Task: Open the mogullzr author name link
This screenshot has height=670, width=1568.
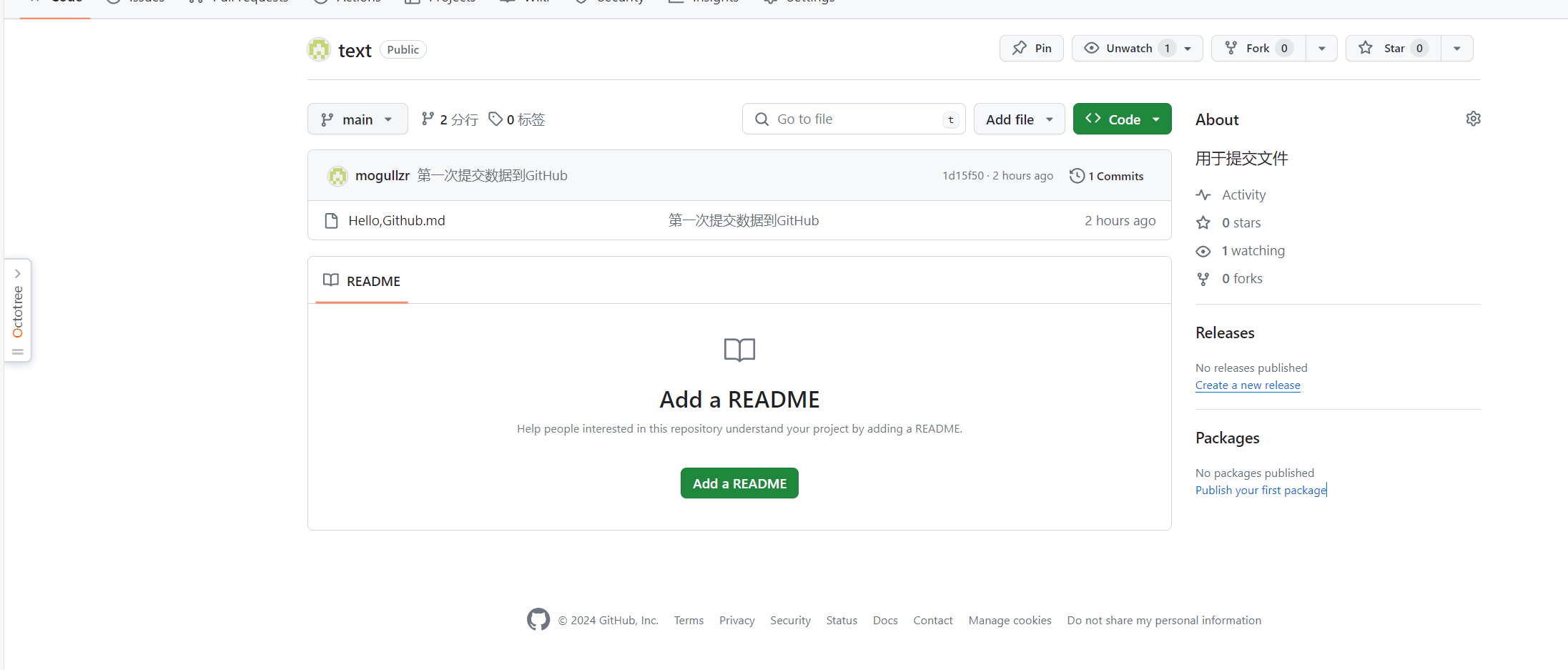Action: pyautogui.click(x=383, y=176)
